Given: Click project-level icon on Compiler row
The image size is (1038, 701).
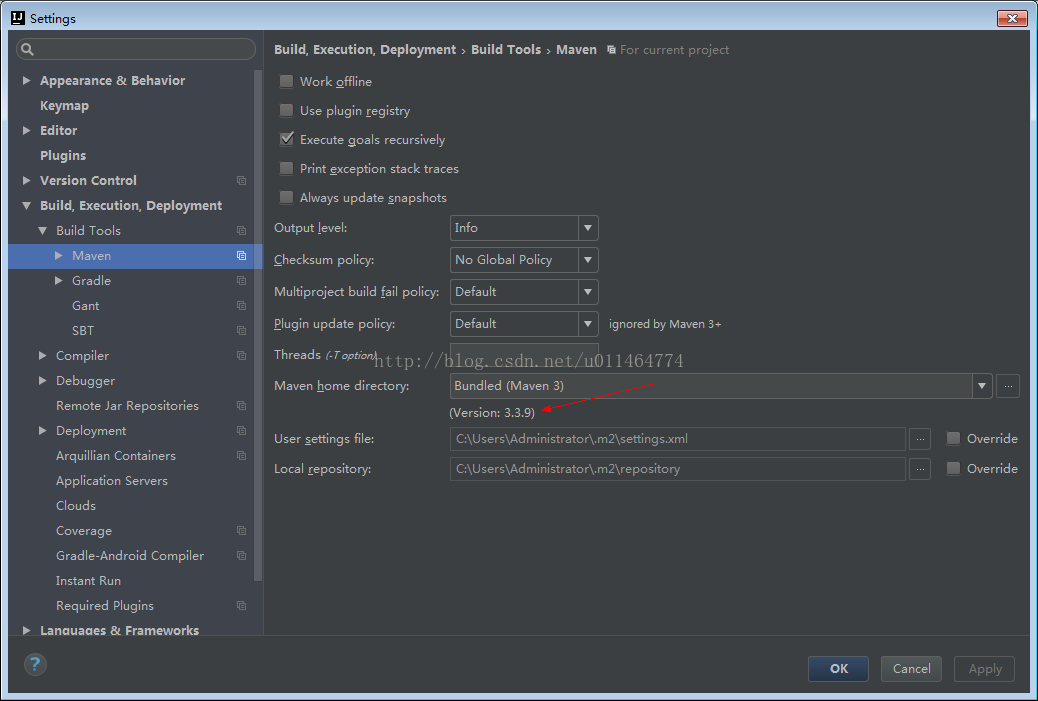Looking at the screenshot, I should point(242,355).
